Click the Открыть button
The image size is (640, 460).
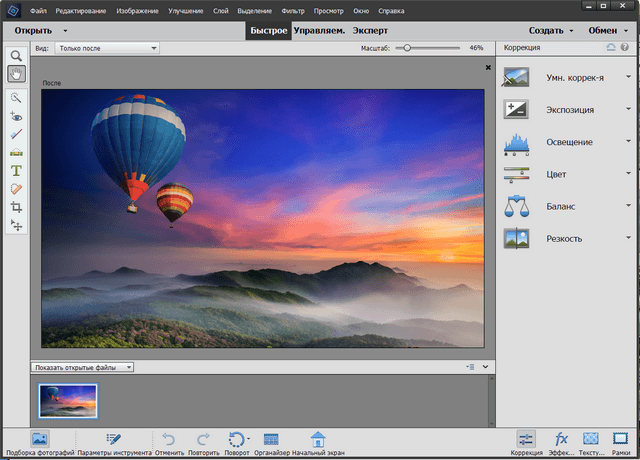(34, 30)
